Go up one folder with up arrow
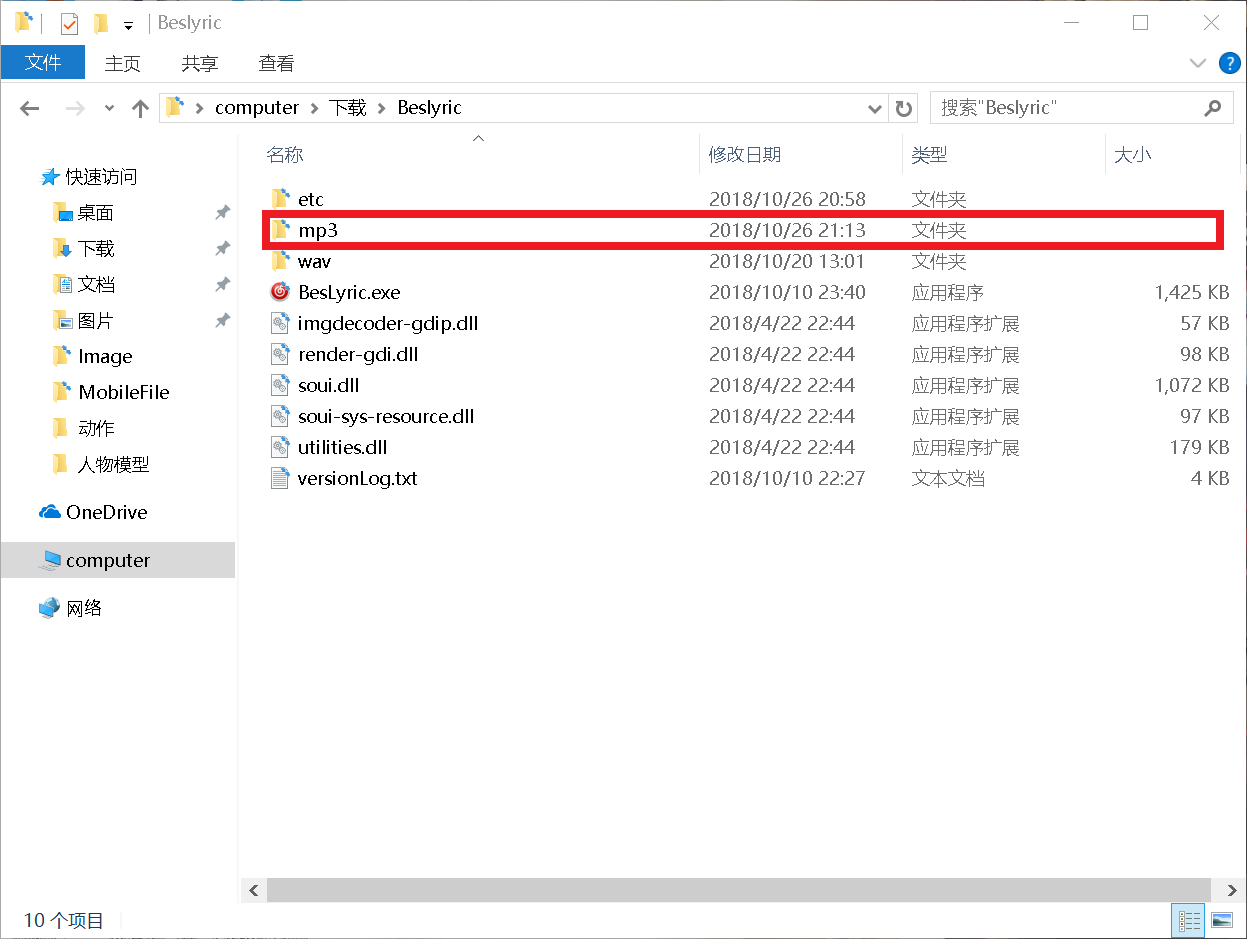The image size is (1247, 939). click(x=141, y=108)
